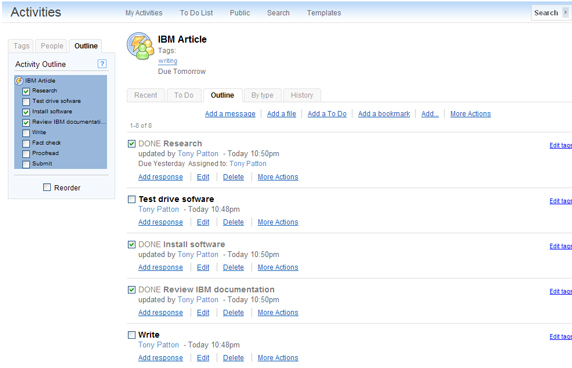This screenshot has width=572, height=368.
Task: Click Add a bookmark link
Action: (384, 114)
